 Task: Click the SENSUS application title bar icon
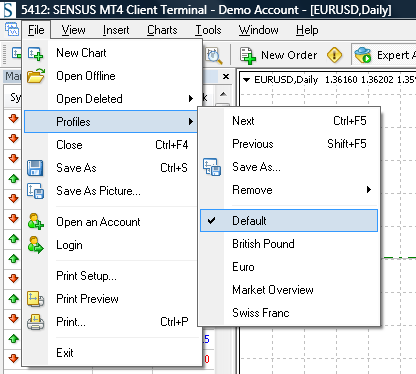point(8,9)
